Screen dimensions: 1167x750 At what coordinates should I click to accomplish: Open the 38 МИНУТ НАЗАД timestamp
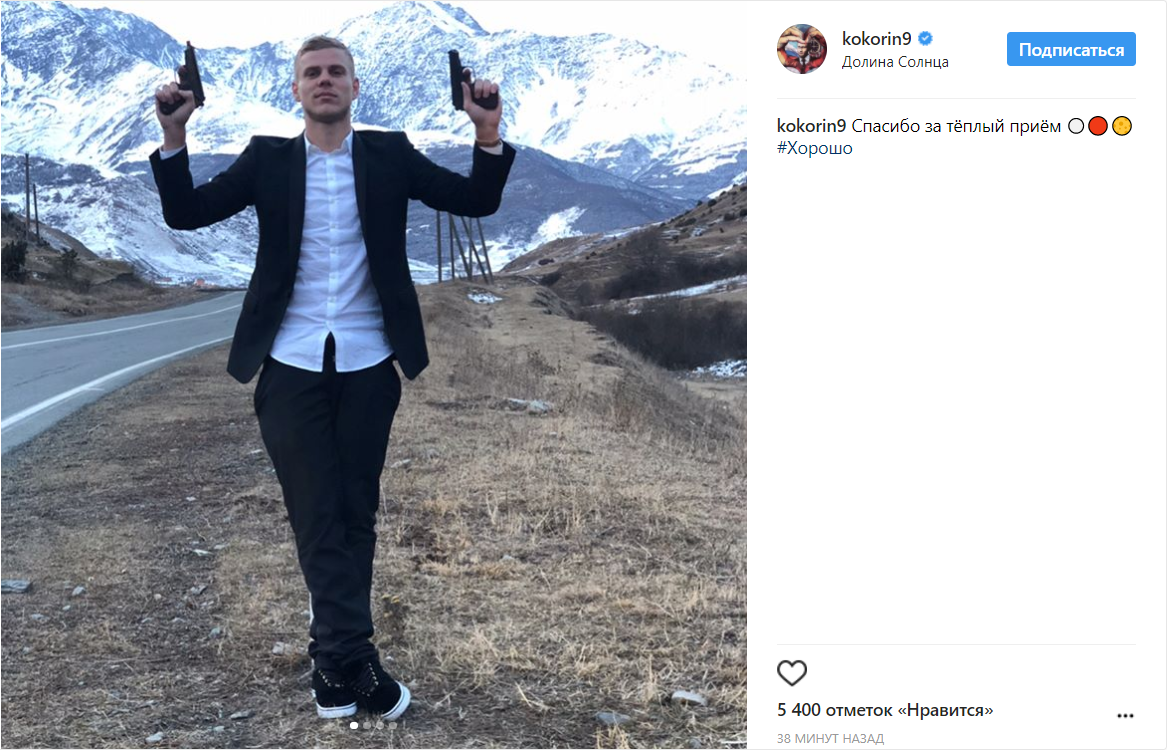click(831, 739)
